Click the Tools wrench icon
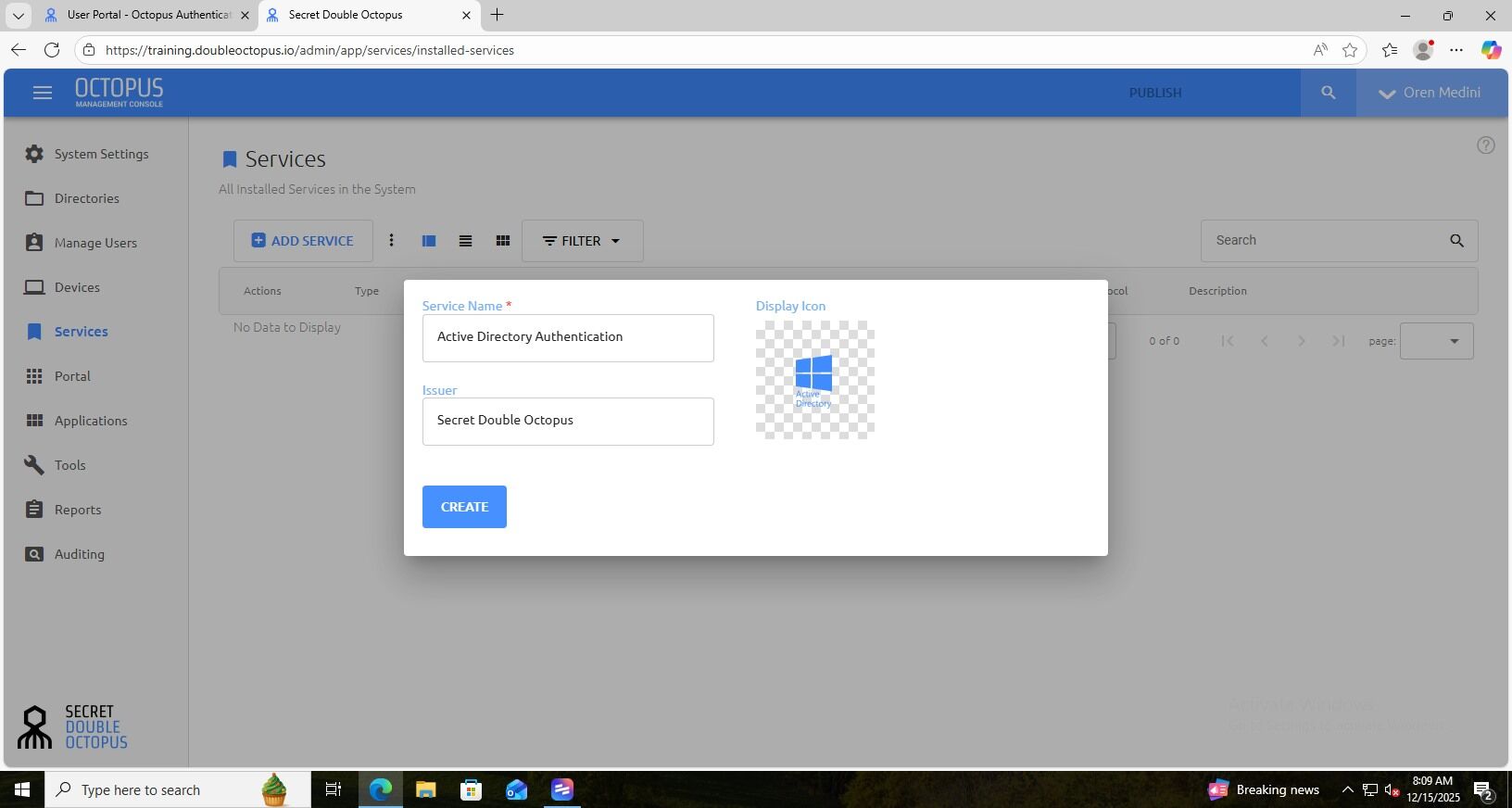This screenshot has width=1512, height=808. (34, 465)
